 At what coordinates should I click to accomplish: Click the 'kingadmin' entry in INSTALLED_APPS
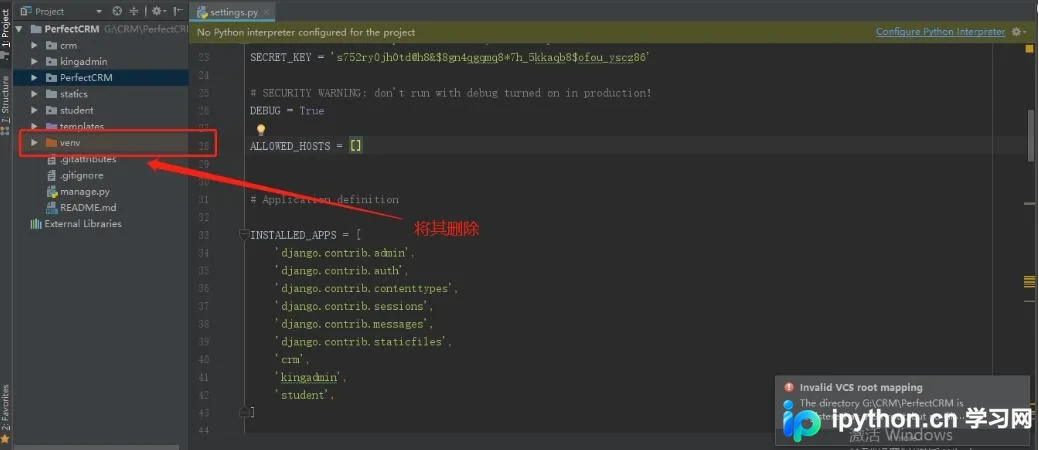click(x=311, y=377)
